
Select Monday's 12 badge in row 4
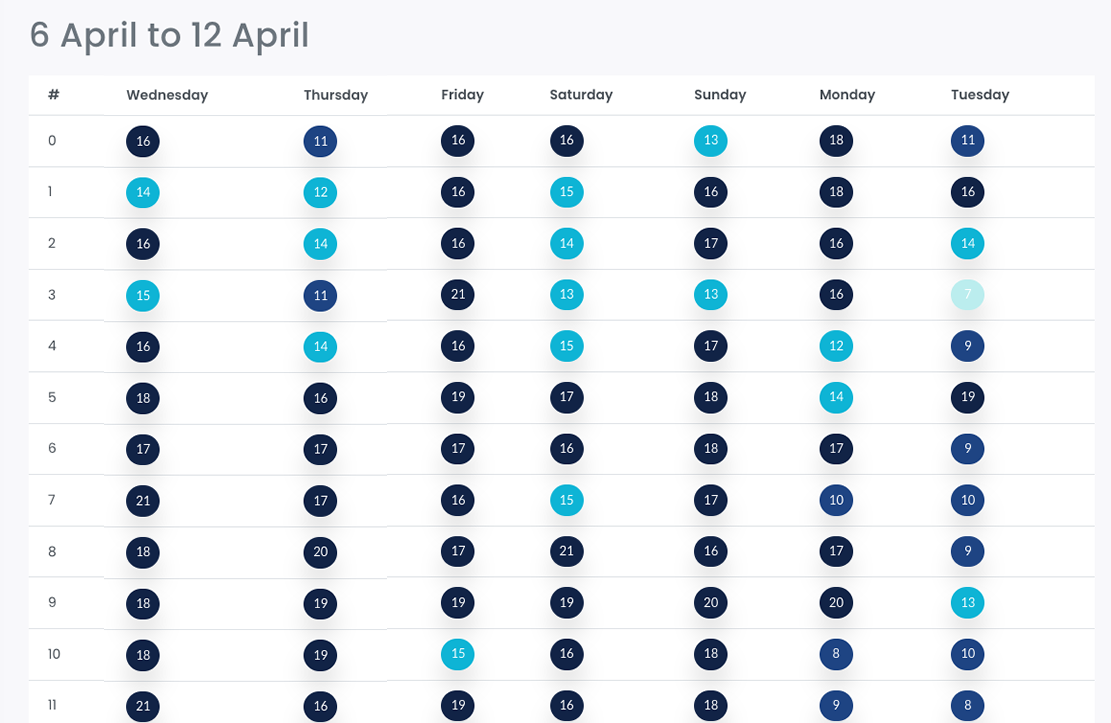tap(836, 346)
